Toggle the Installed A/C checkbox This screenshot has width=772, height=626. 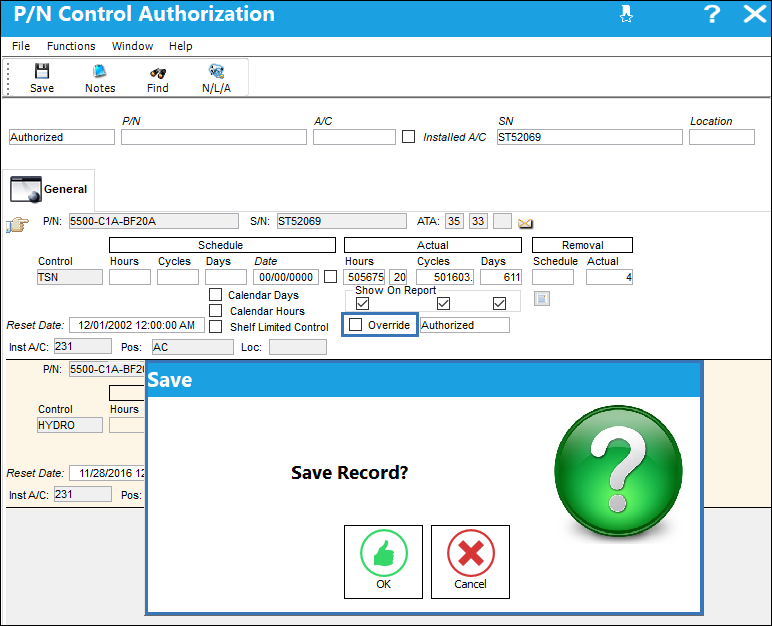[409, 137]
